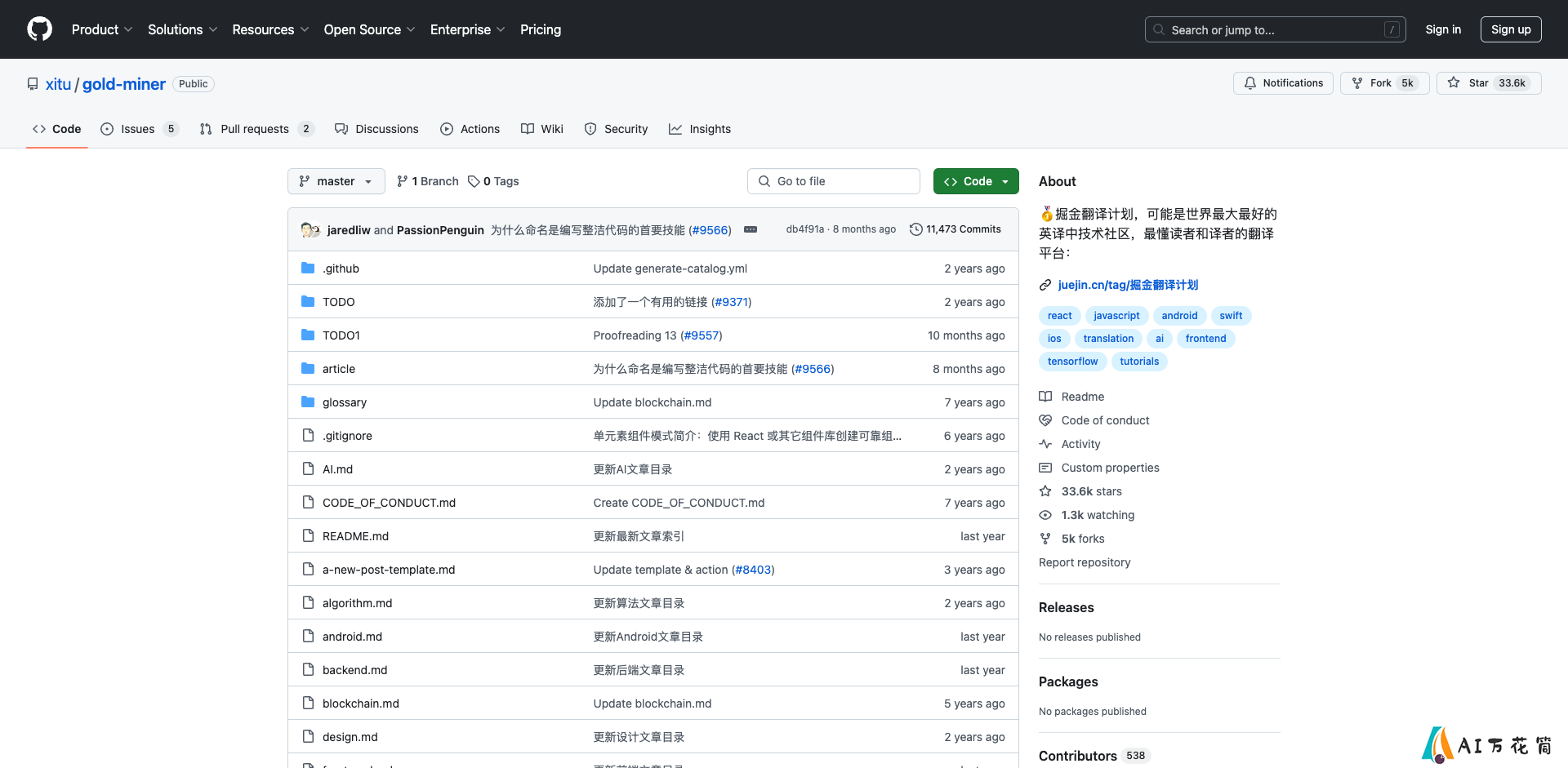
Task: Select the react topic tag
Action: pos(1060,316)
